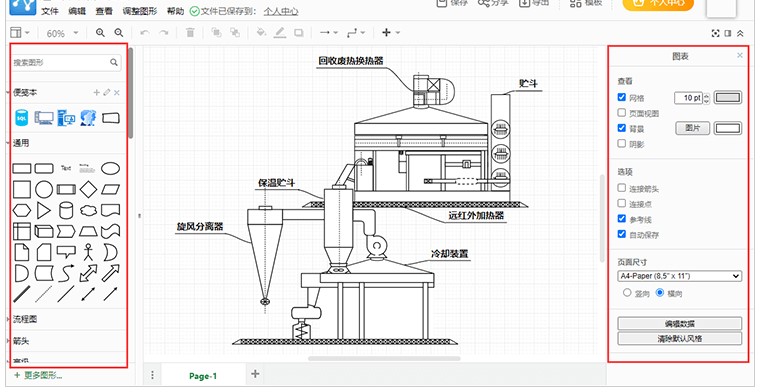Select the 横向 landscape radio button
The height and width of the screenshot is (392, 764).
point(660,293)
